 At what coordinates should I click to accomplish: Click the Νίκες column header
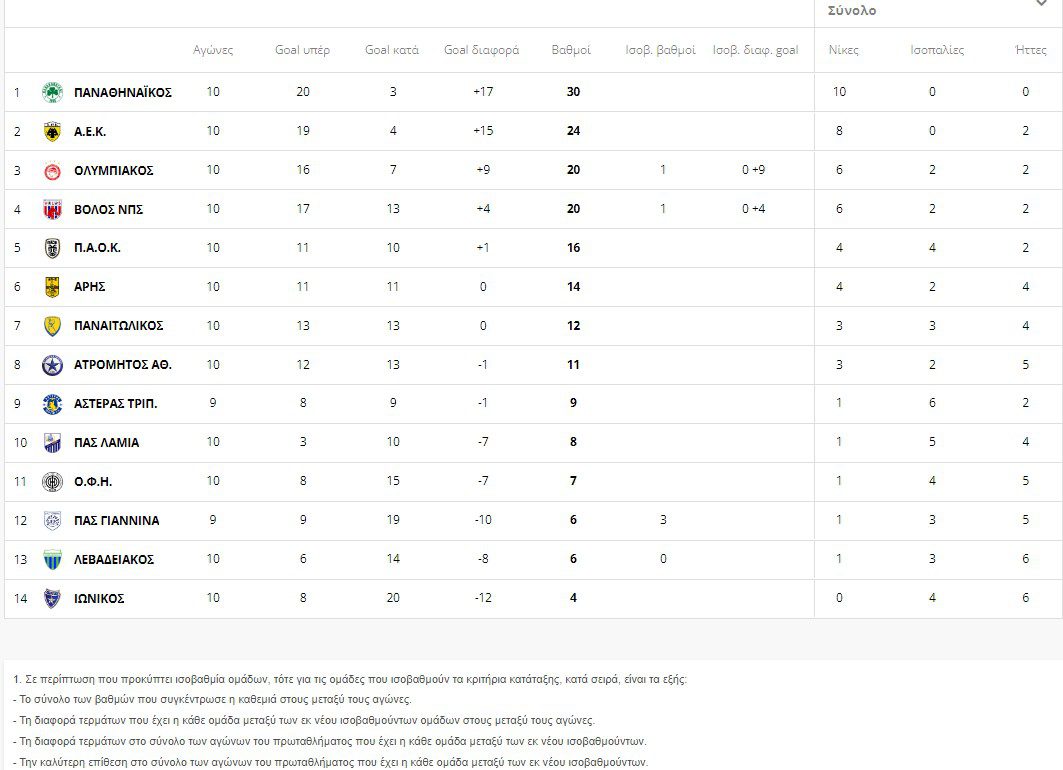[x=843, y=50]
